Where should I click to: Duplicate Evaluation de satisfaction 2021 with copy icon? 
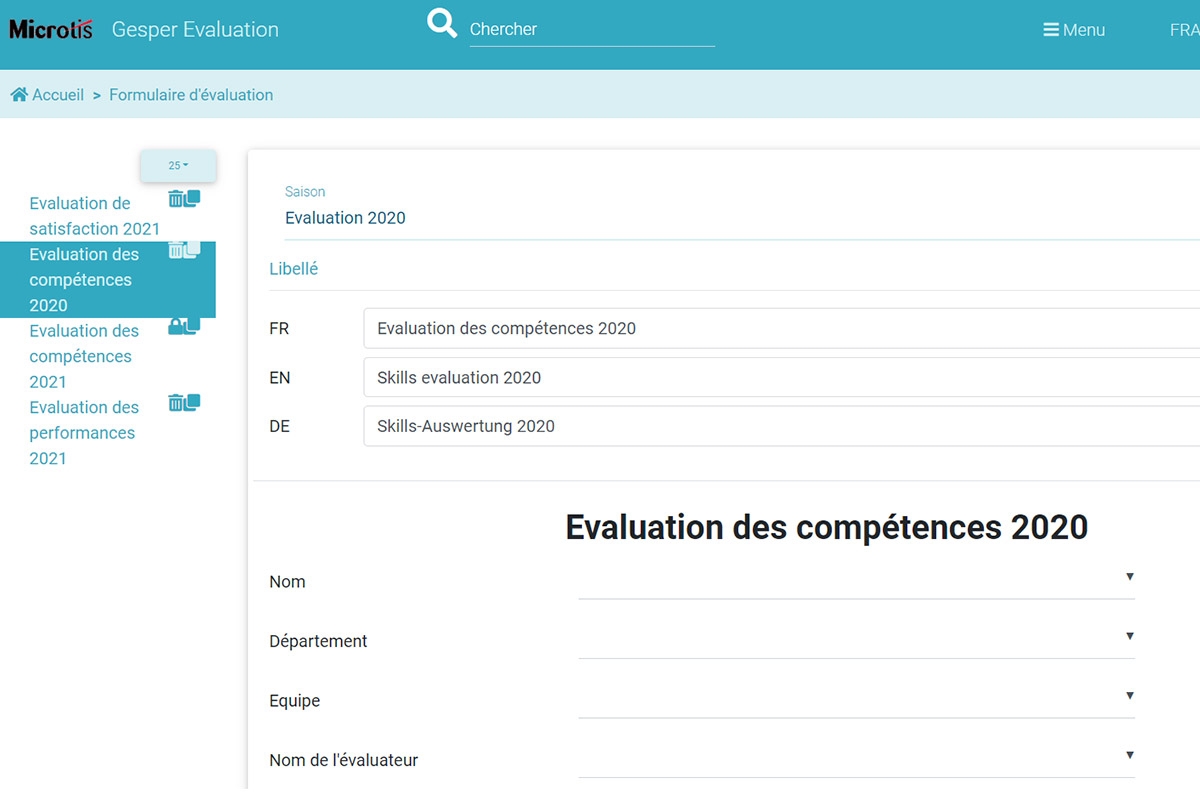[192, 198]
